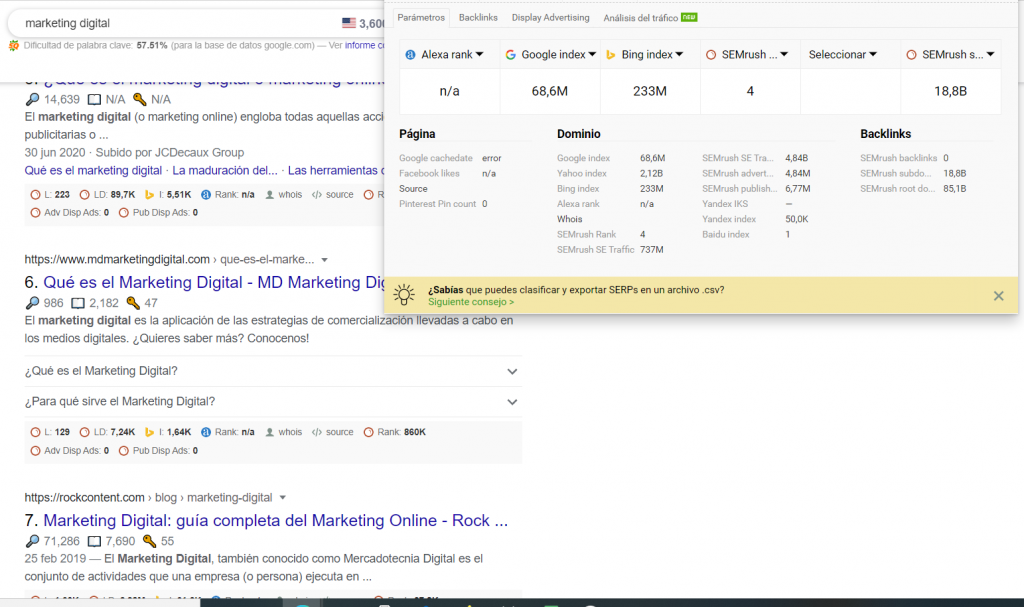Click the SEMrush Rank: 860K icon
This screenshot has width=1024, height=607.
tap(368, 432)
